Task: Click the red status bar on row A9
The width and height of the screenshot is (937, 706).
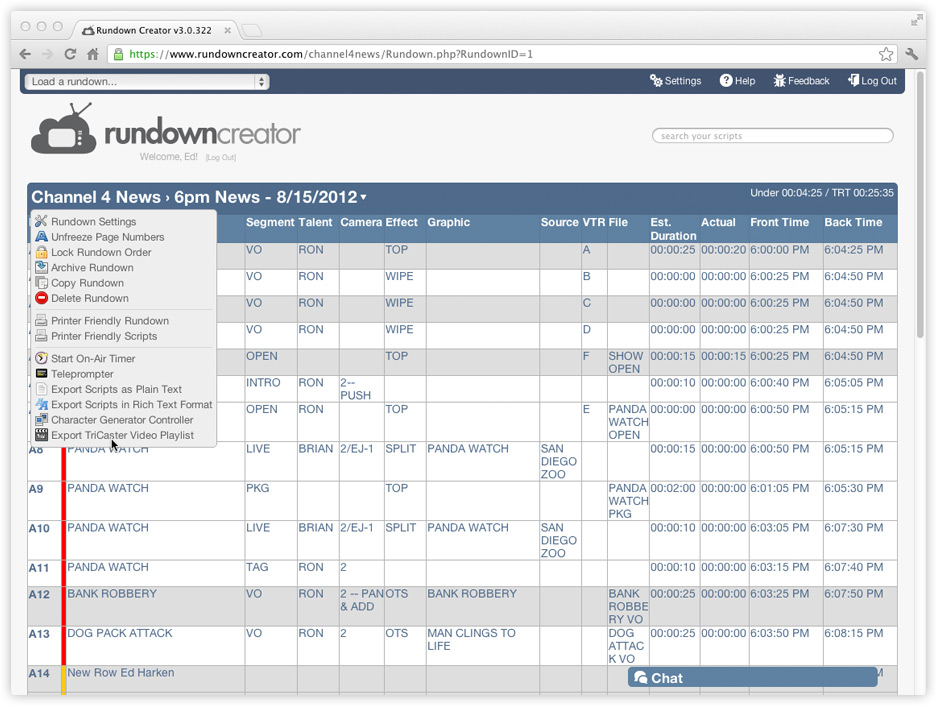Action: coord(63,500)
